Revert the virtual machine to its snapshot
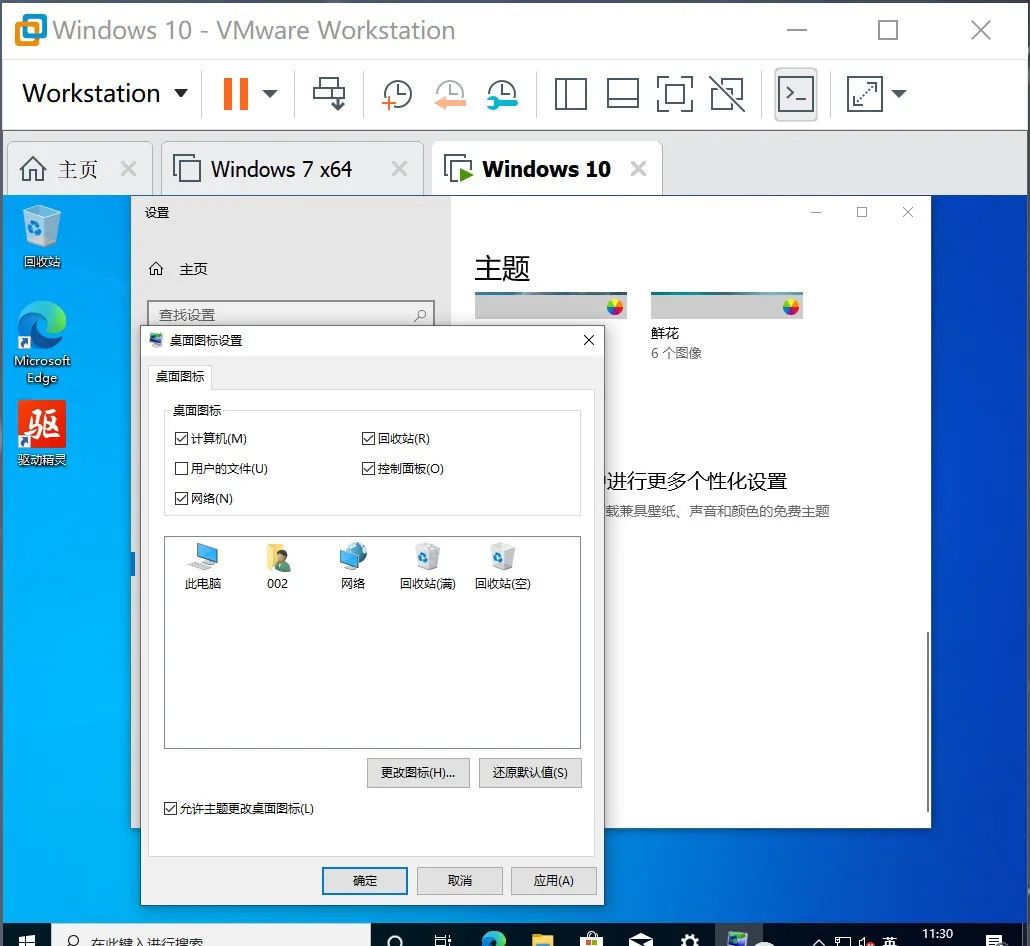 (x=450, y=93)
